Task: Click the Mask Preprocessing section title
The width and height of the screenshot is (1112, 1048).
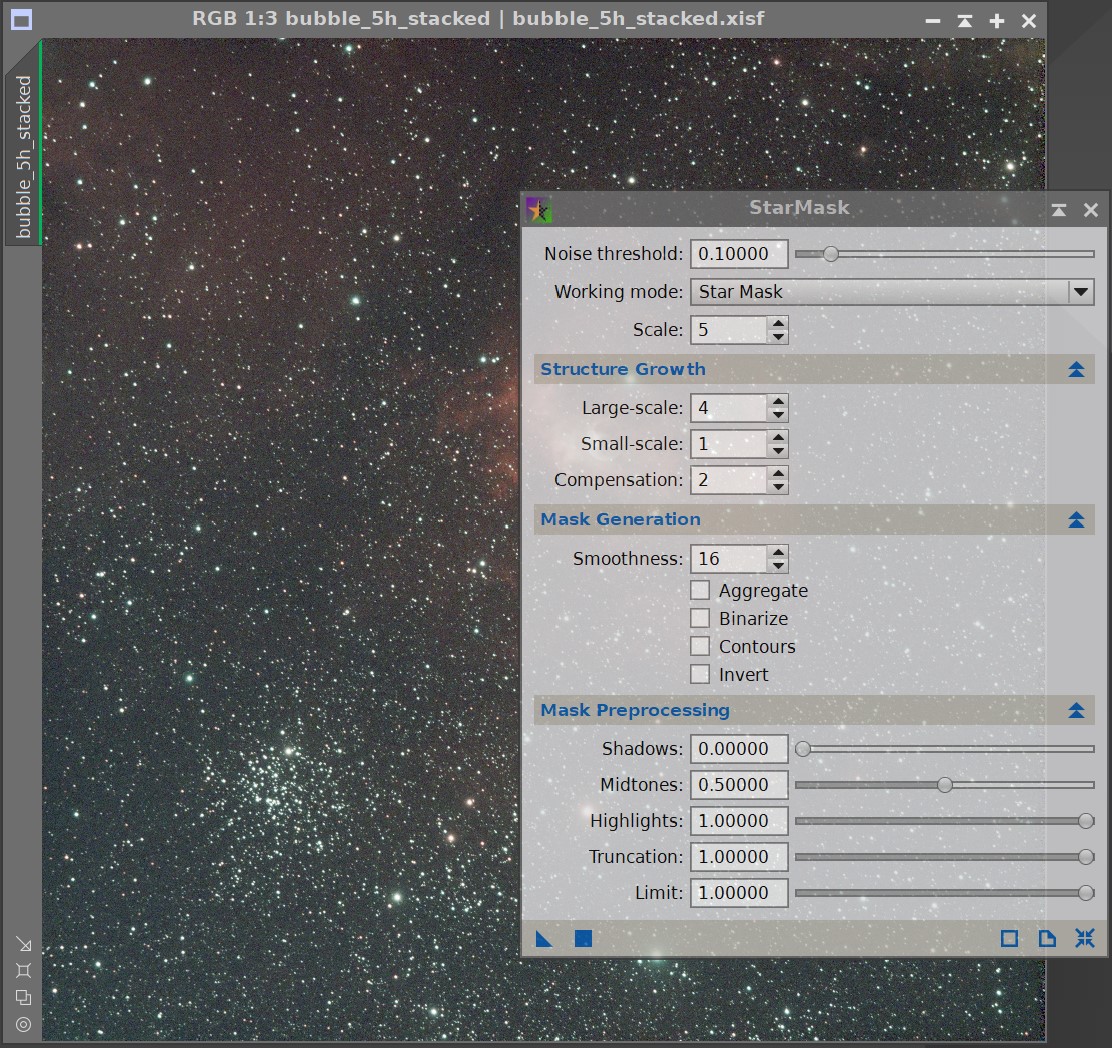Action: [635, 710]
